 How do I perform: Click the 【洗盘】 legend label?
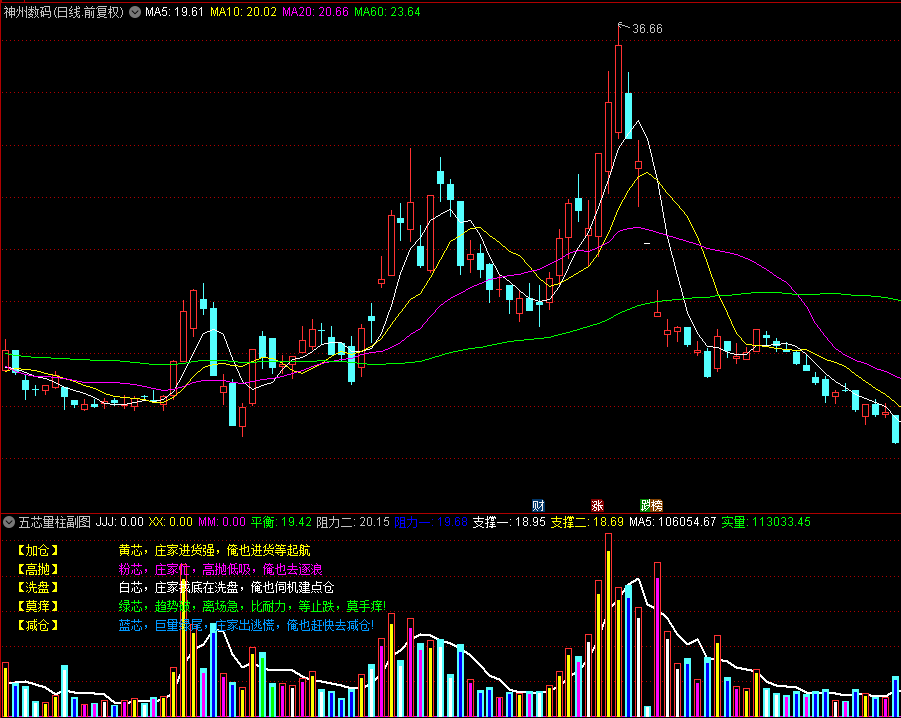point(37,588)
